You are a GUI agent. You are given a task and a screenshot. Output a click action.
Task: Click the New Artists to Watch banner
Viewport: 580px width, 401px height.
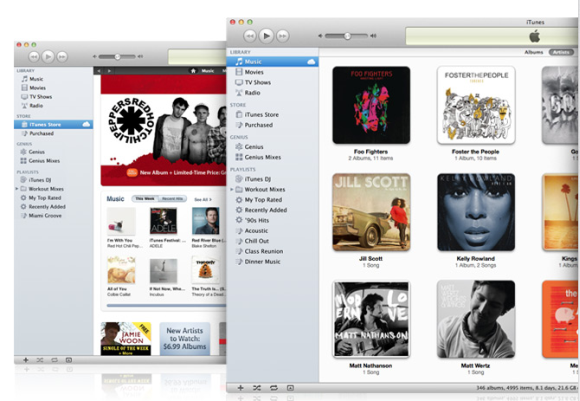click(185, 338)
